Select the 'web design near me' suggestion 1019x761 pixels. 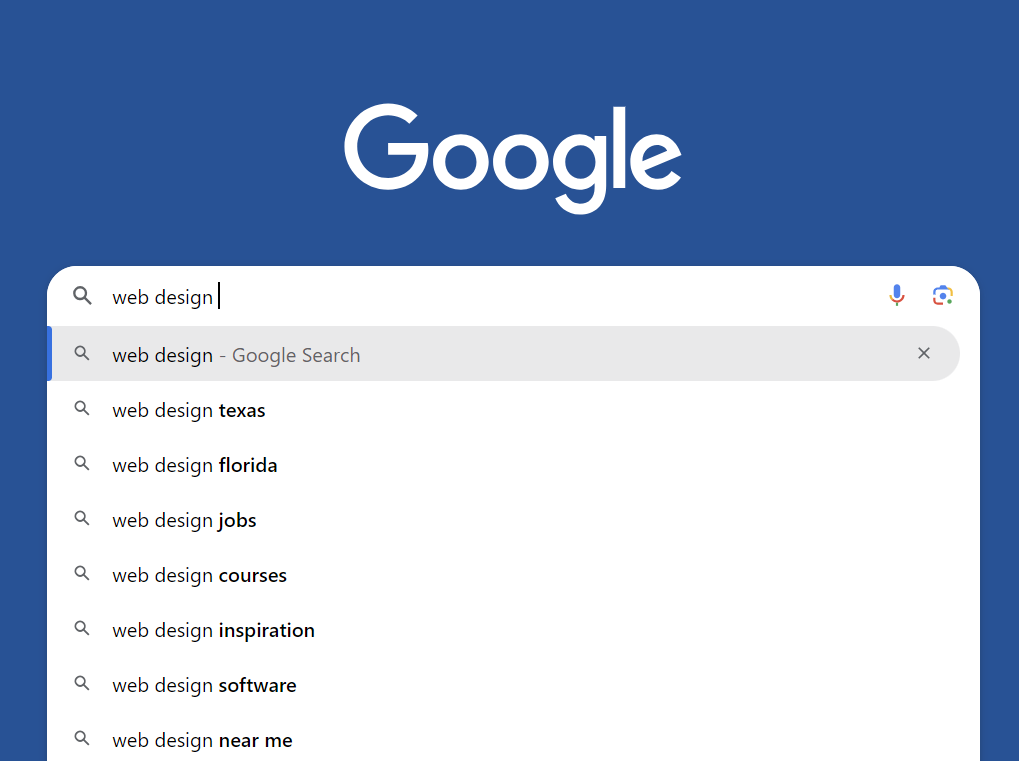pos(202,740)
